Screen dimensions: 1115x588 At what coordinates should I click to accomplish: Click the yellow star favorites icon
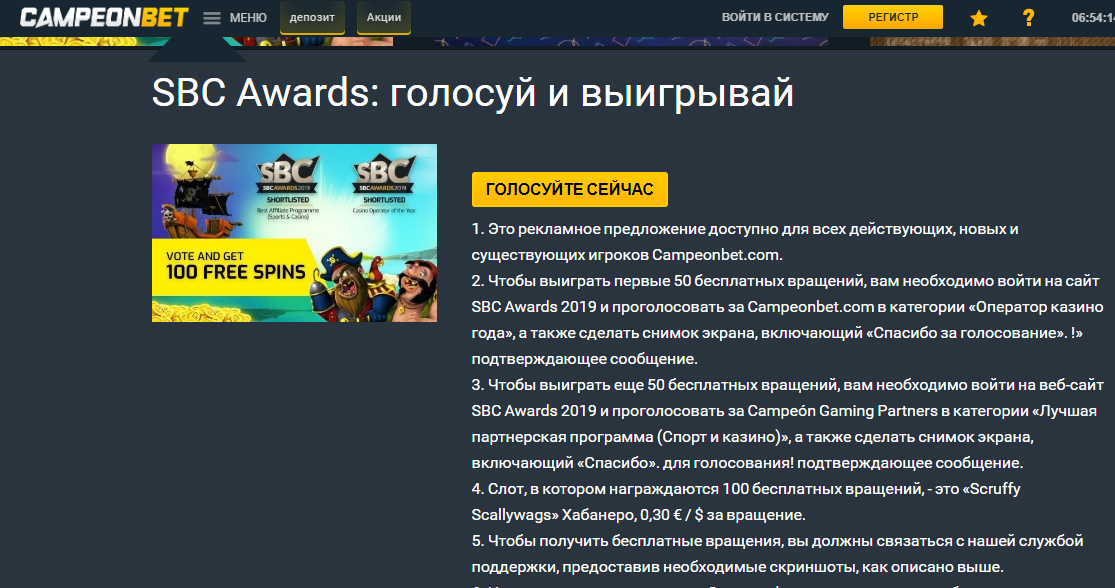[979, 18]
